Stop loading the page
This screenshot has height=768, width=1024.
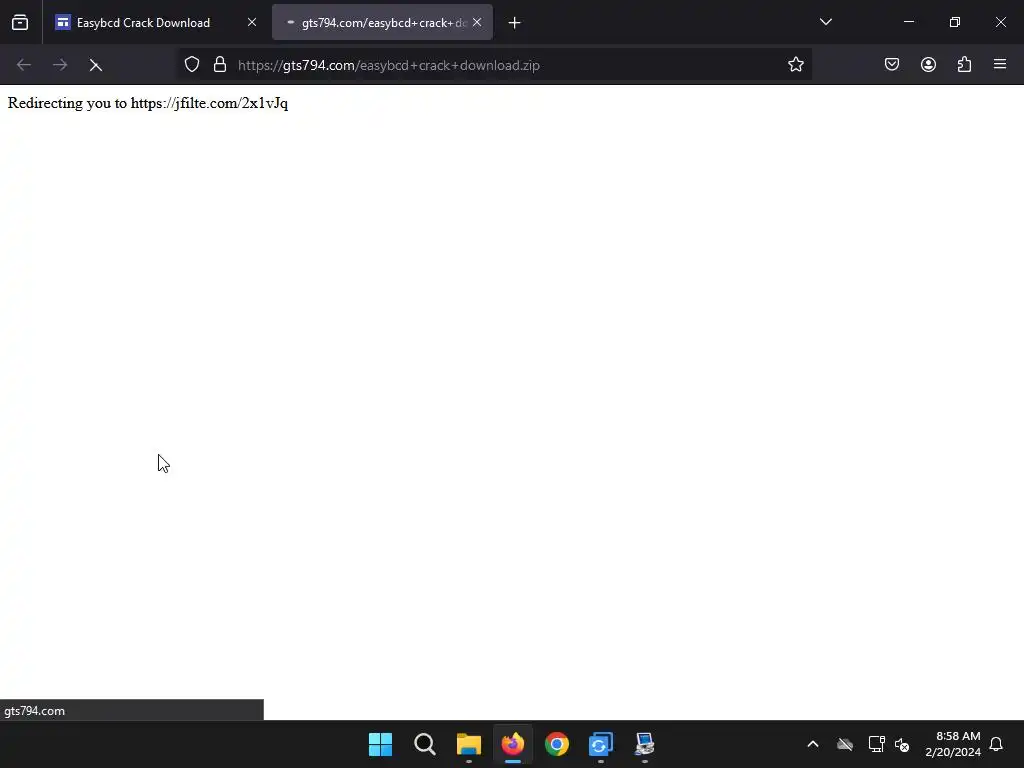pyautogui.click(x=96, y=65)
